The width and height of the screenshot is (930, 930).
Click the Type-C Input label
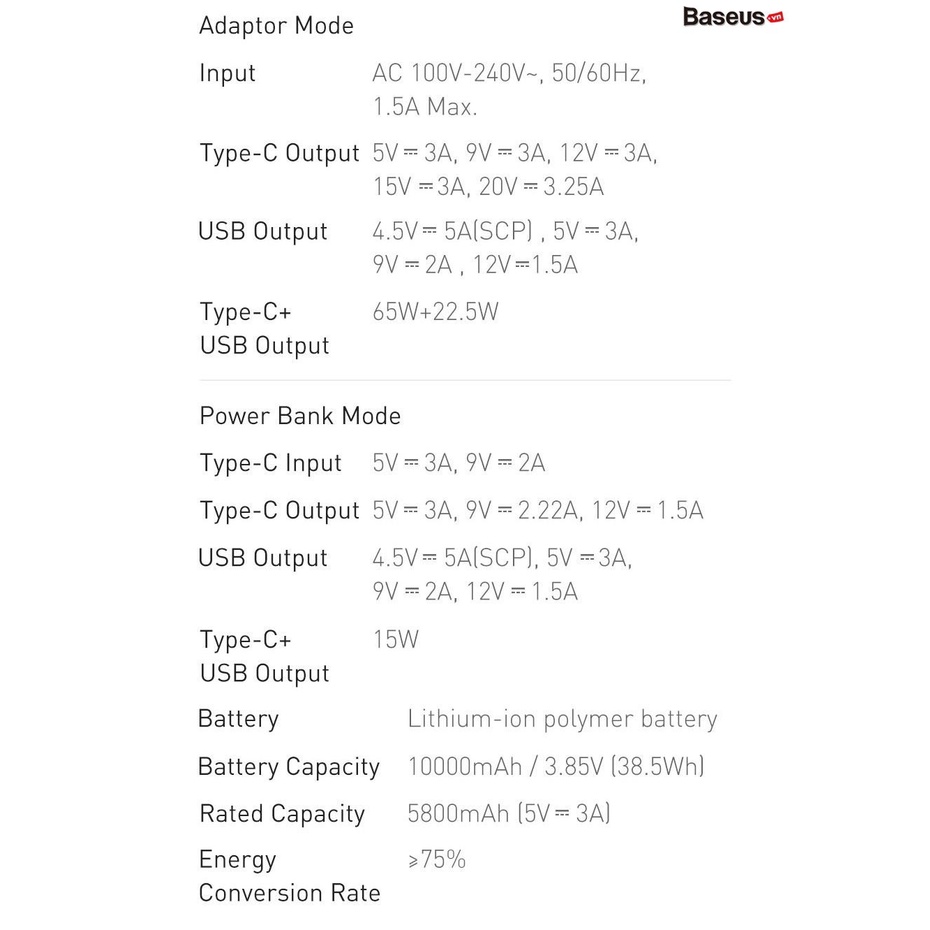click(x=271, y=463)
